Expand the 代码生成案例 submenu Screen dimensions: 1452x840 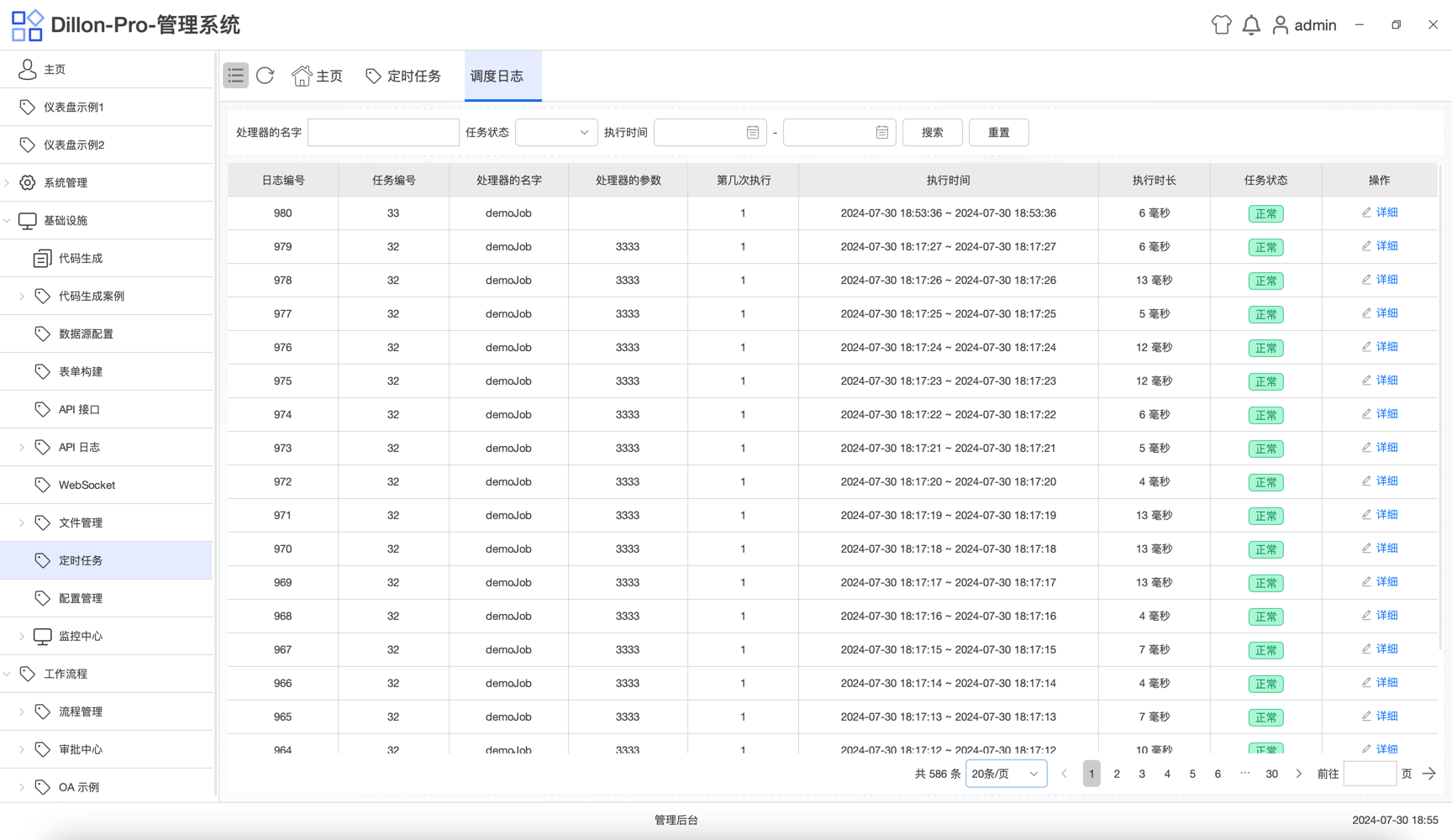22,296
